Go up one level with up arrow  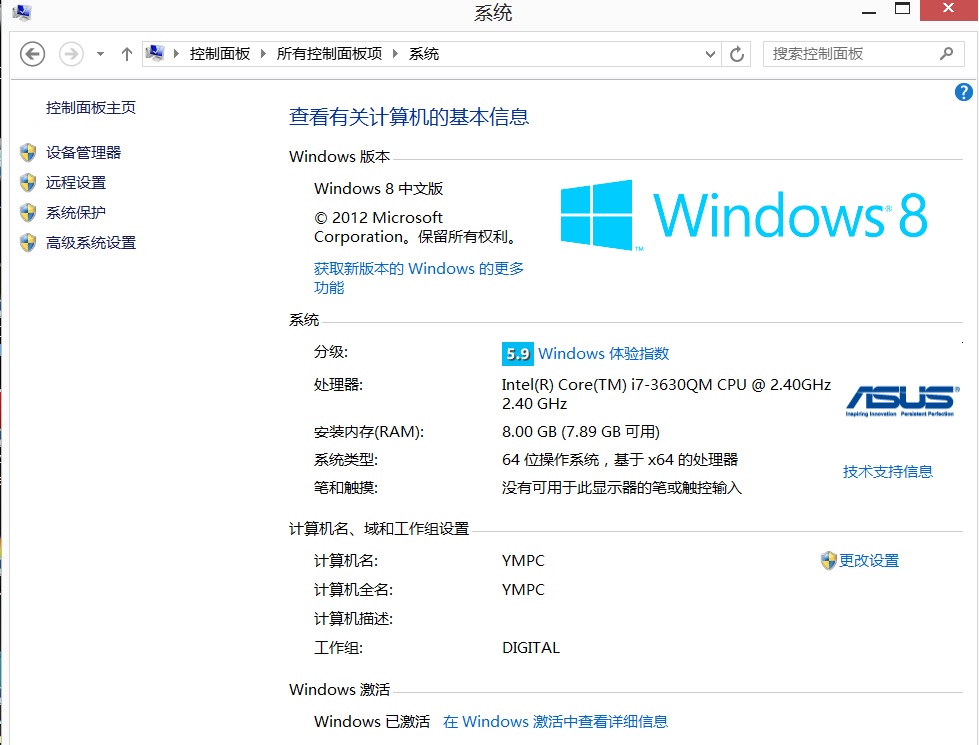pos(127,54)
